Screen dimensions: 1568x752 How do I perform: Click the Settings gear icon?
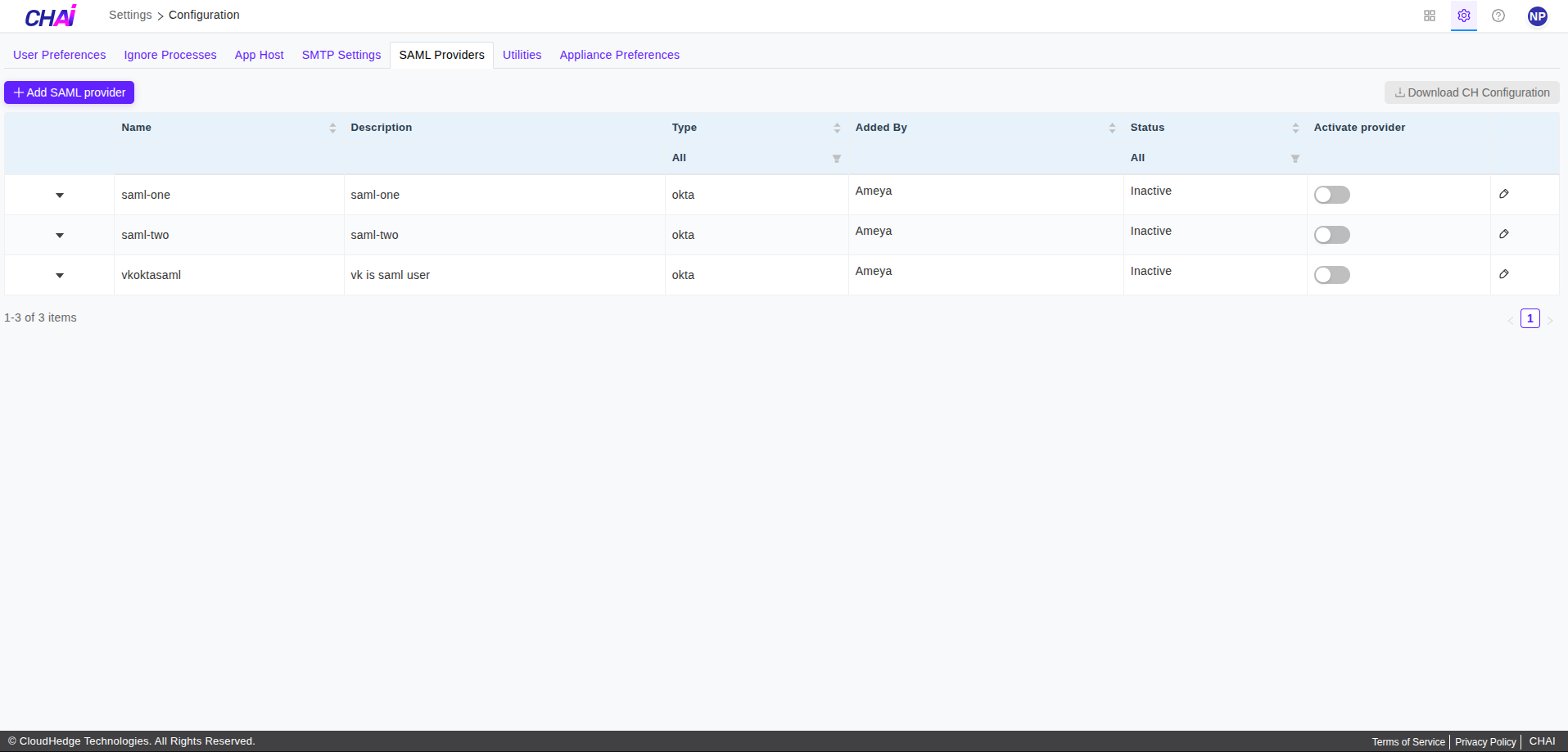coord(1464,16)
